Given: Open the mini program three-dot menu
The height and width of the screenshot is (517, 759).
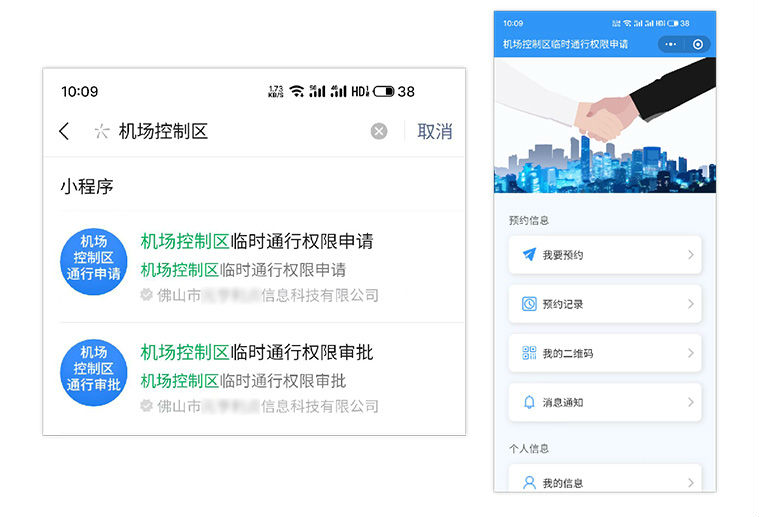Looking at the screenshot, I should pyautogui.click(x=671, y=45).
